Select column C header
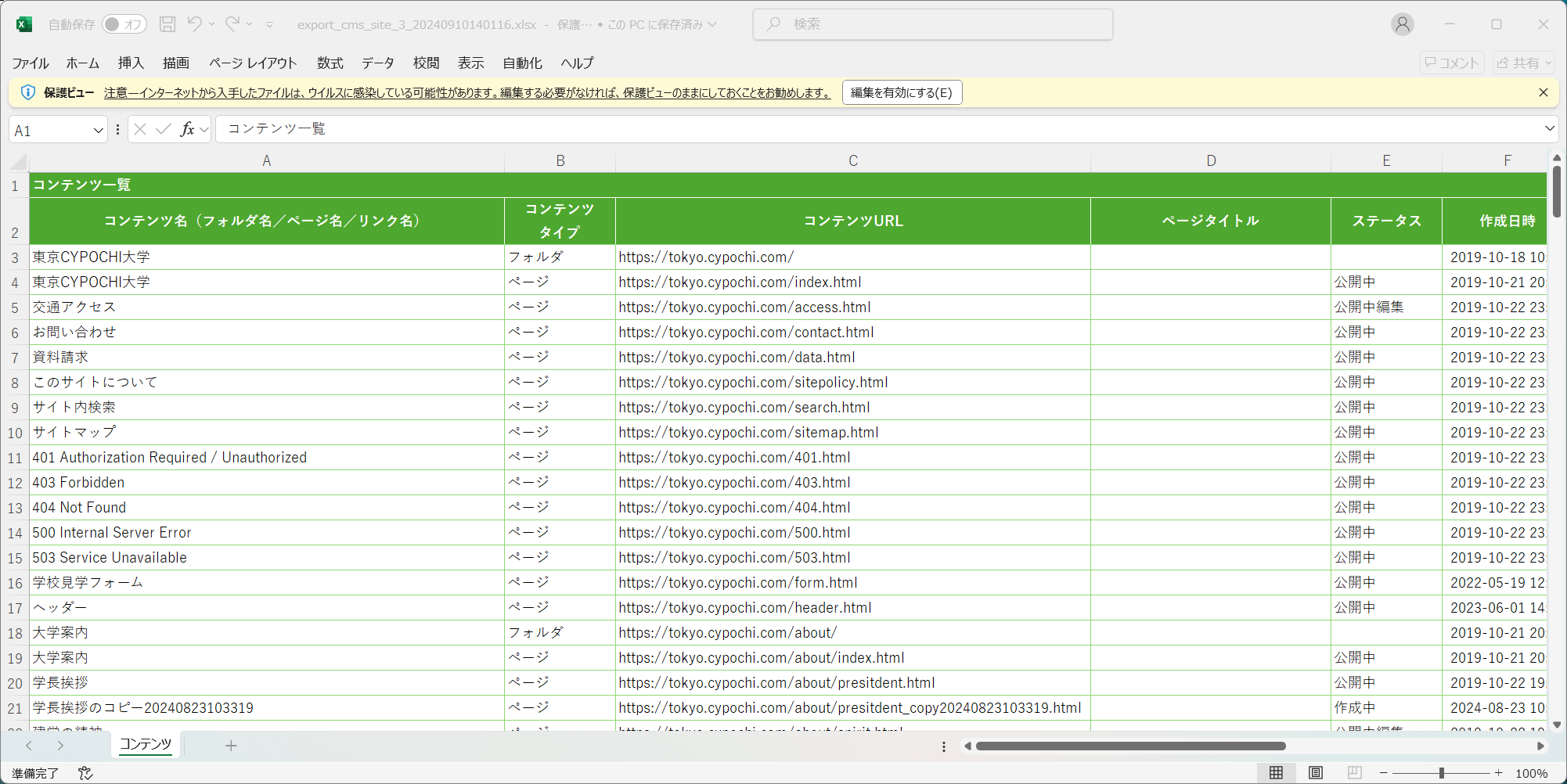 853,161
